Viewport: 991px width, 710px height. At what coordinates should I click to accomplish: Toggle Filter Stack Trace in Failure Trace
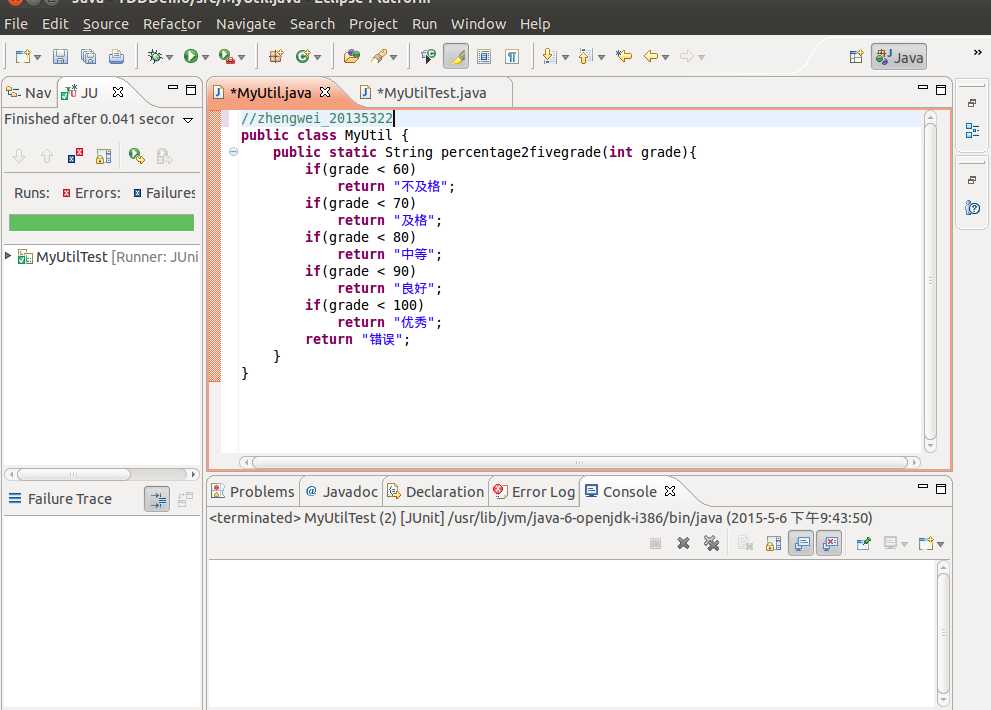pos(157,499)
